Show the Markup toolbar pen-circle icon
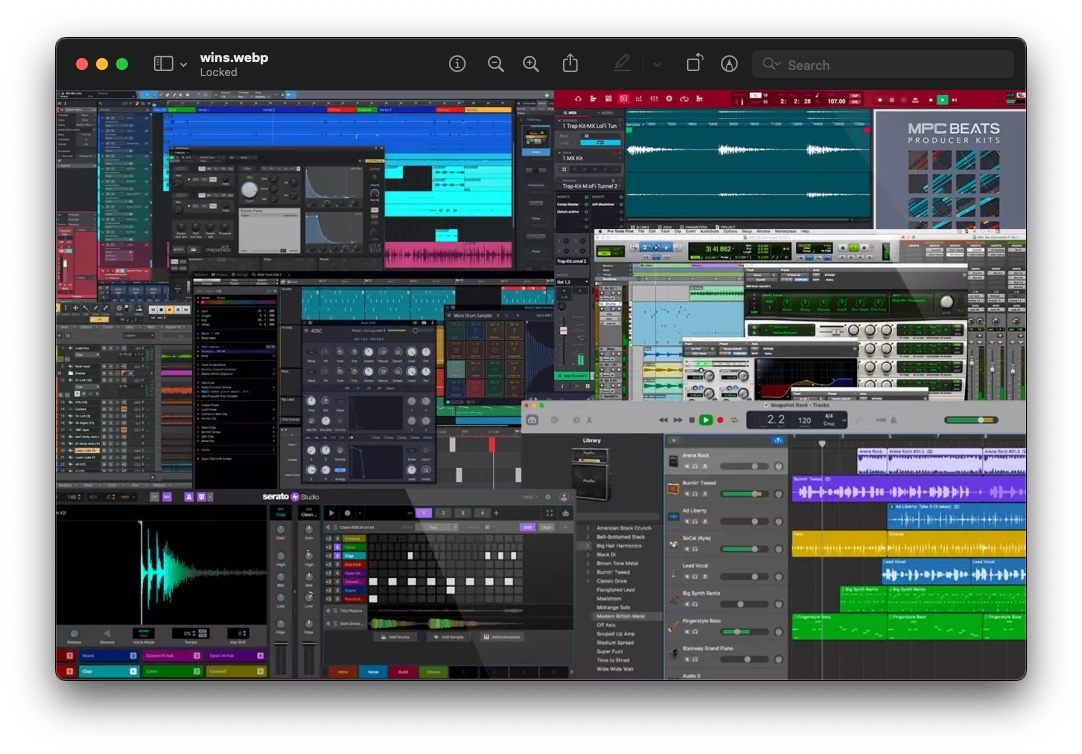The height and width of the screenshot is (754, 1082). (x=730, y=64)
